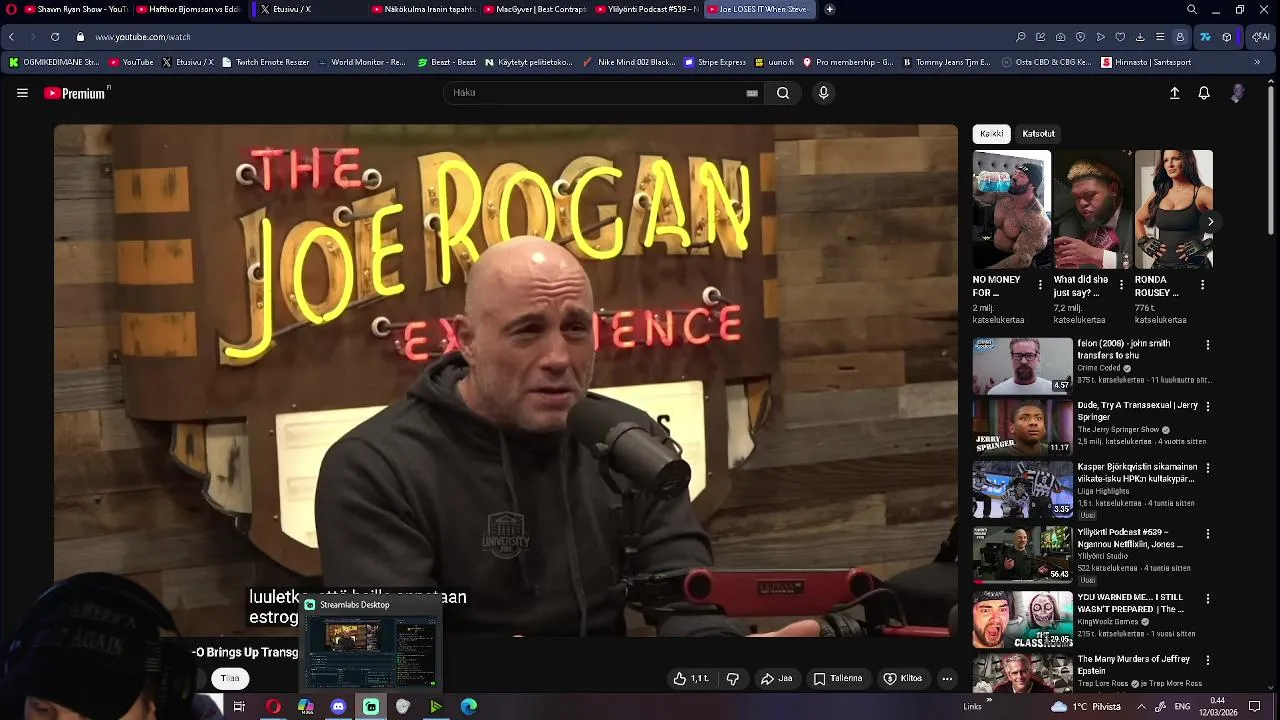Click the Kiitos thanks button
The image size is (1280, 720).
tap(903, 679)
